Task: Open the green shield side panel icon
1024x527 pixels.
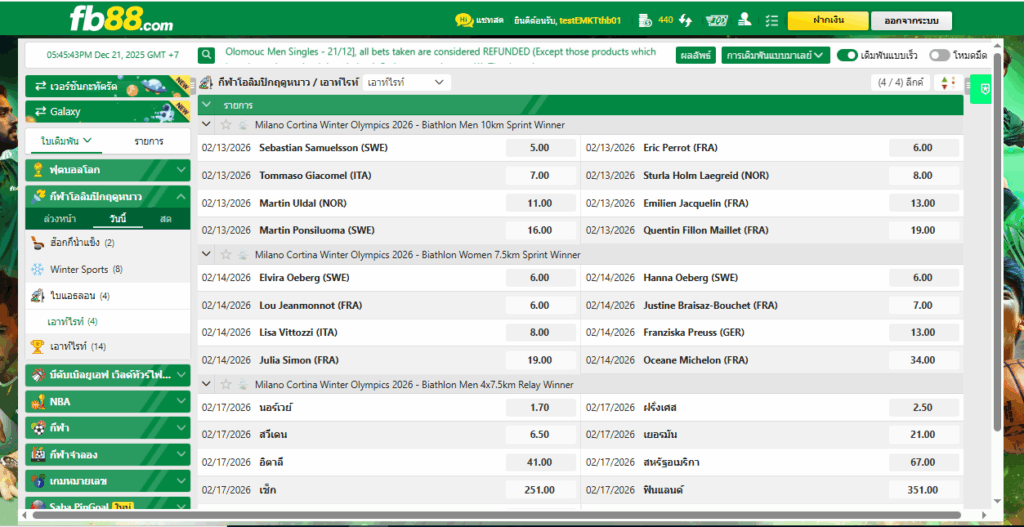Action: click(985, 89)
